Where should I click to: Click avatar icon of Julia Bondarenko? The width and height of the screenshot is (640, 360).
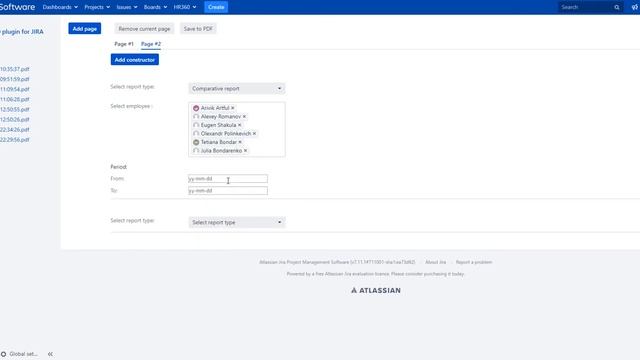(196, 151)
